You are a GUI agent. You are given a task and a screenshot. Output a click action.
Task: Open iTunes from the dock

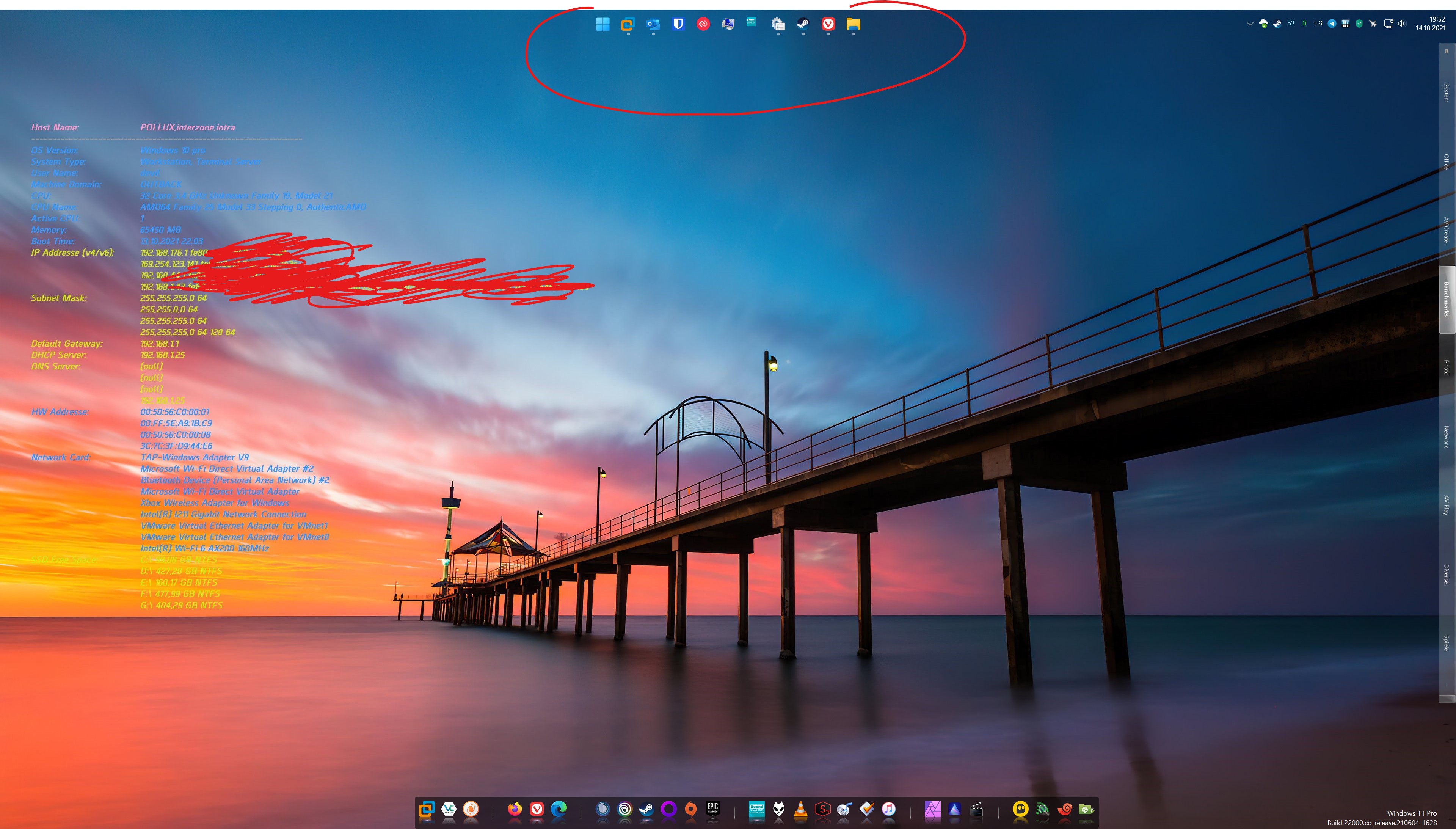888,809
